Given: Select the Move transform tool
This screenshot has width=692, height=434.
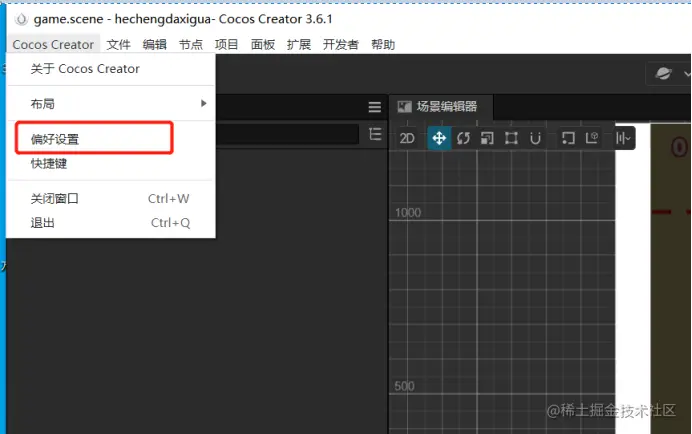Looking at the screenshot, I should tap(439, 138).
